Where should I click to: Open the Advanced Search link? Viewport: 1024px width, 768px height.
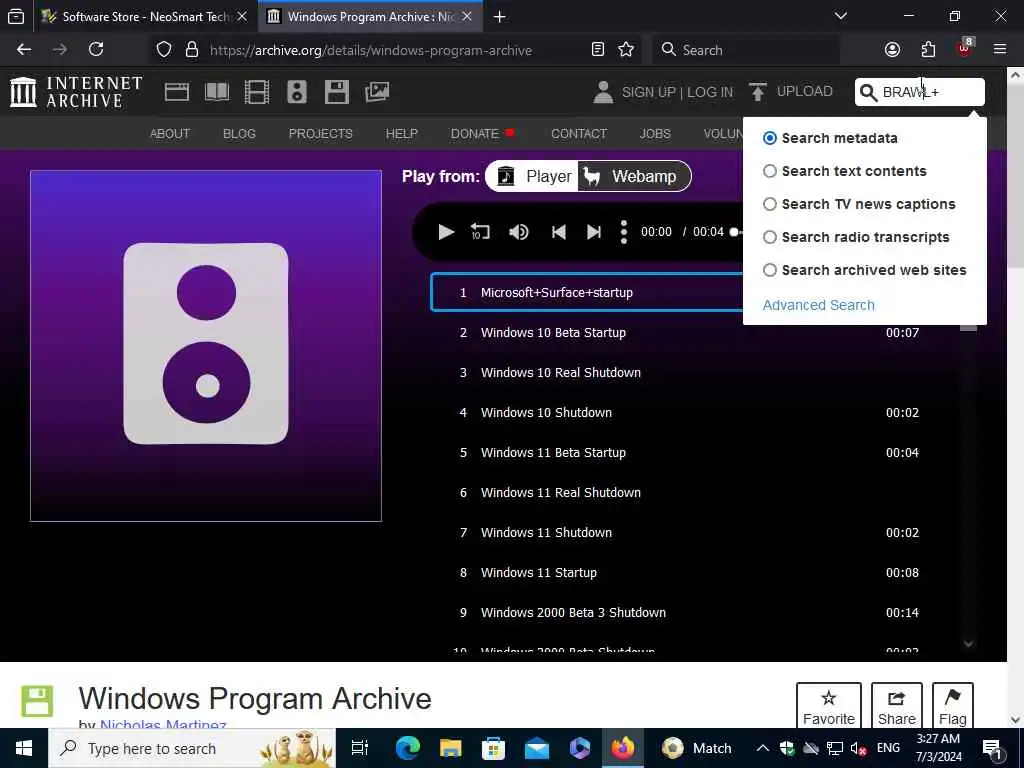click(818, 305)
